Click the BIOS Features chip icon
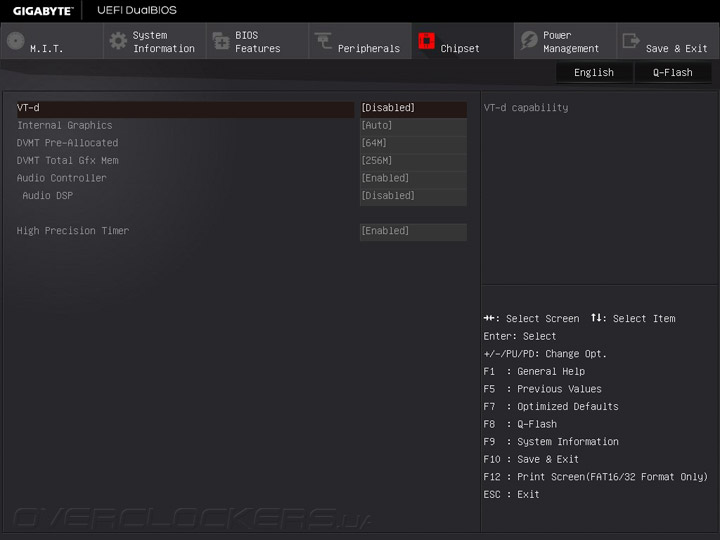This screenshot has width=720, height=540. (221, 41)
